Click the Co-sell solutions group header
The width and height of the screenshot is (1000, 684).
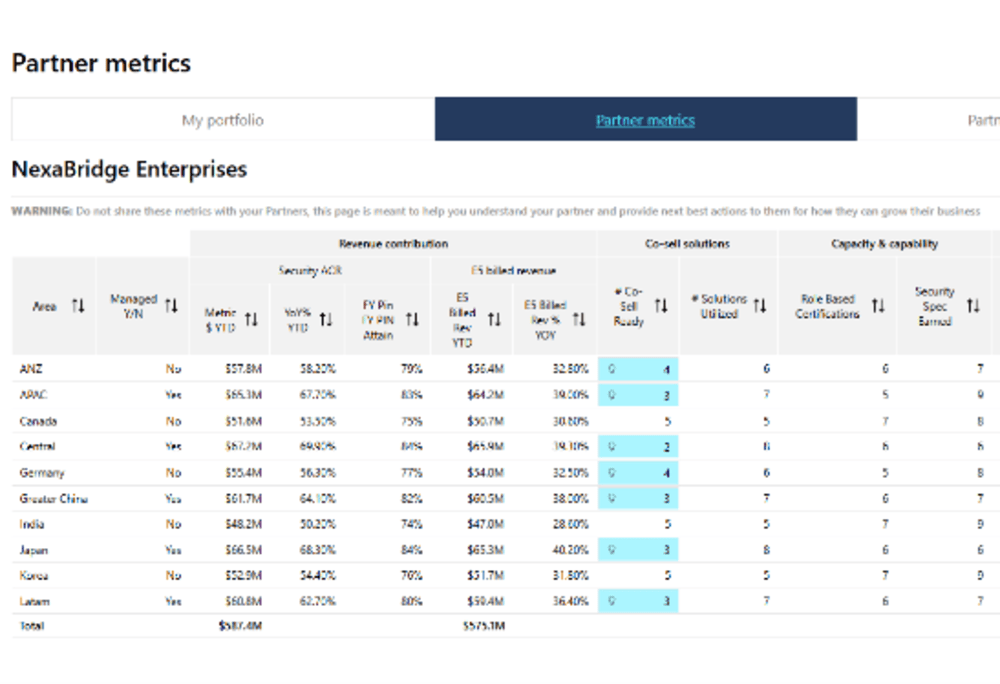pos(687,244)
